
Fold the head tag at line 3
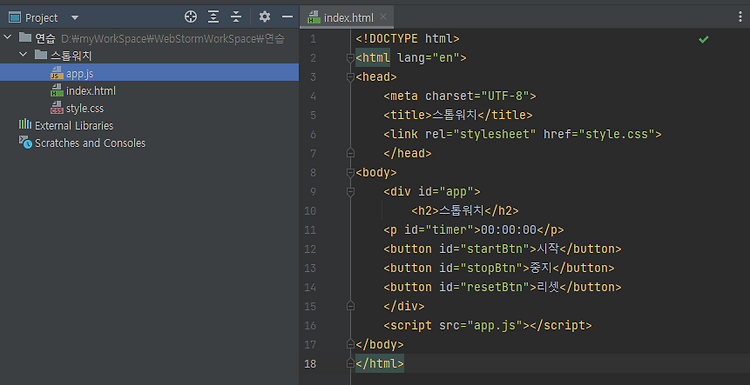350,77
